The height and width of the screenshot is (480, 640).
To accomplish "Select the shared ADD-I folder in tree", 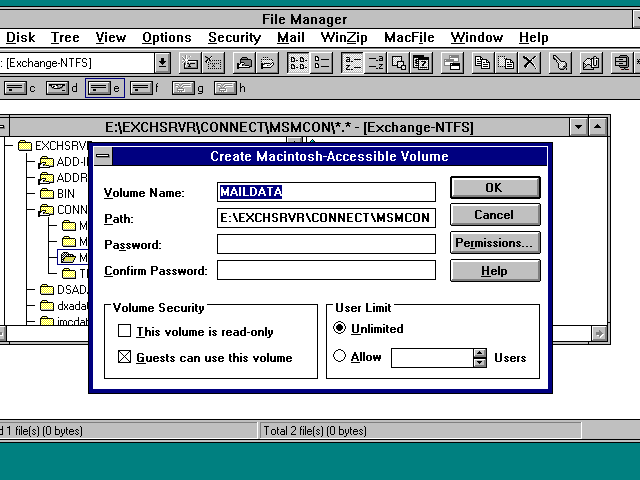I will point(63,162).
